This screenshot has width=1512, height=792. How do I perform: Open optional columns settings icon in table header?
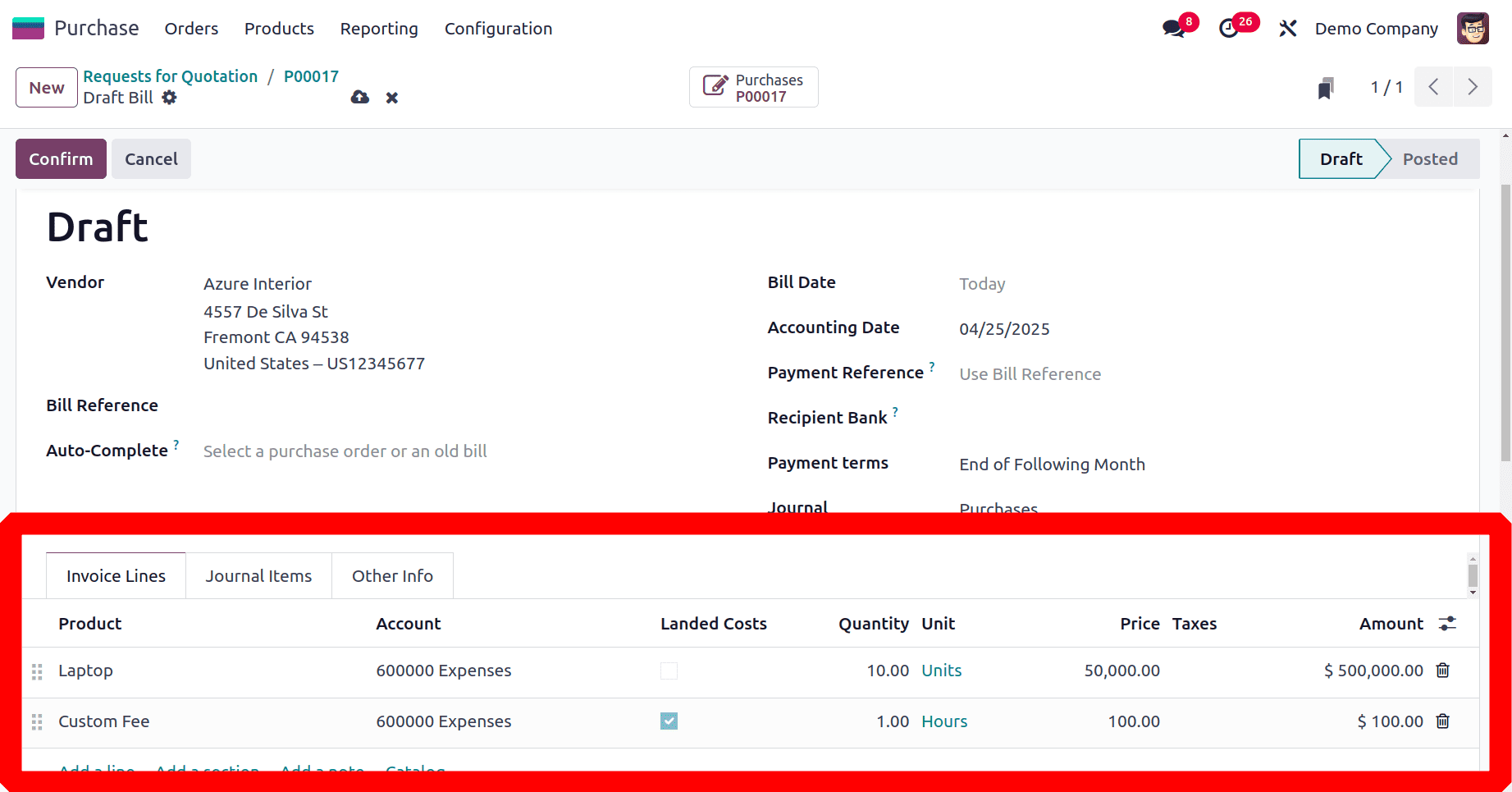pyautogui.click(x=1447, y=624)
